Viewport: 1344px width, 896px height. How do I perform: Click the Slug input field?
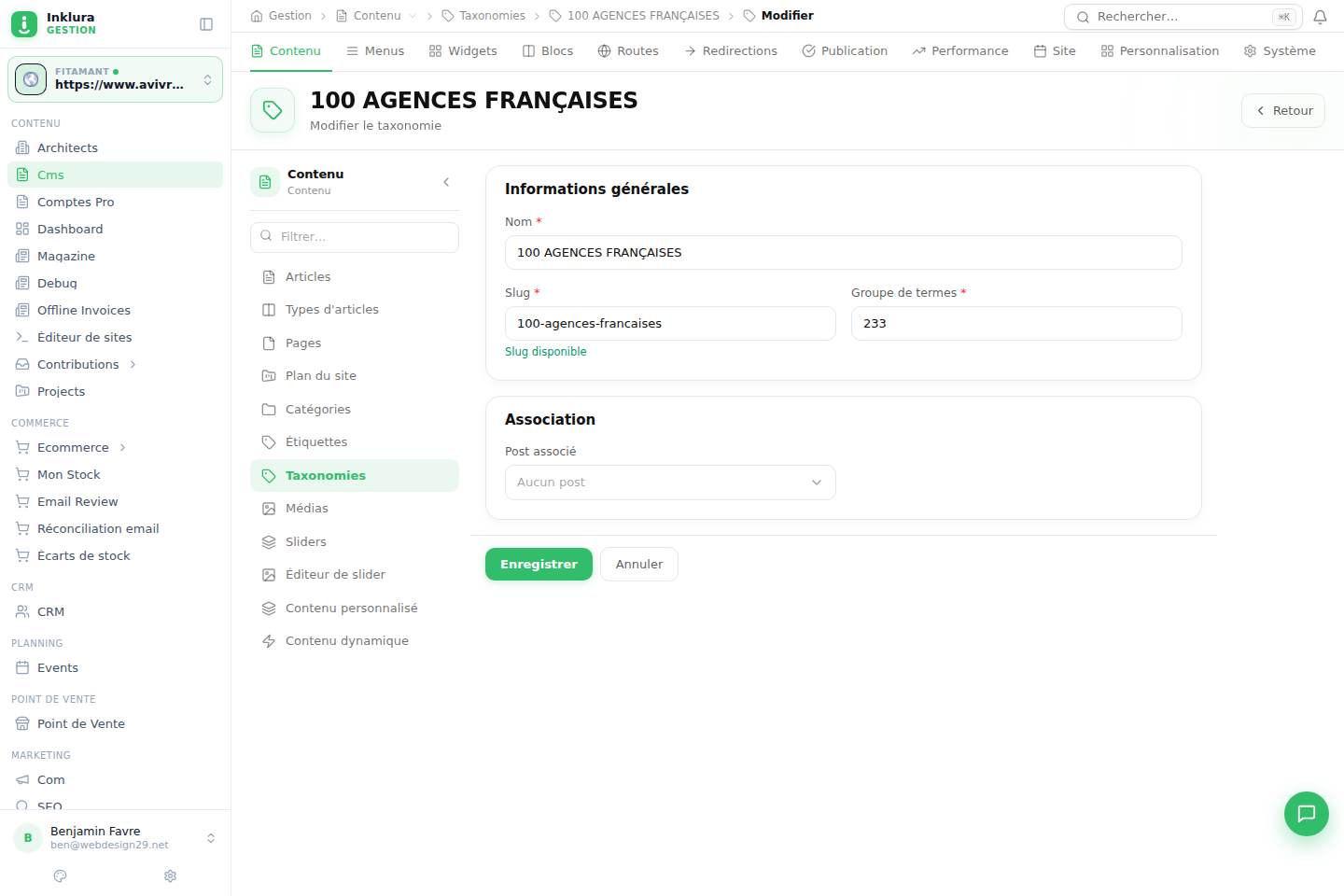pos(670,323)
